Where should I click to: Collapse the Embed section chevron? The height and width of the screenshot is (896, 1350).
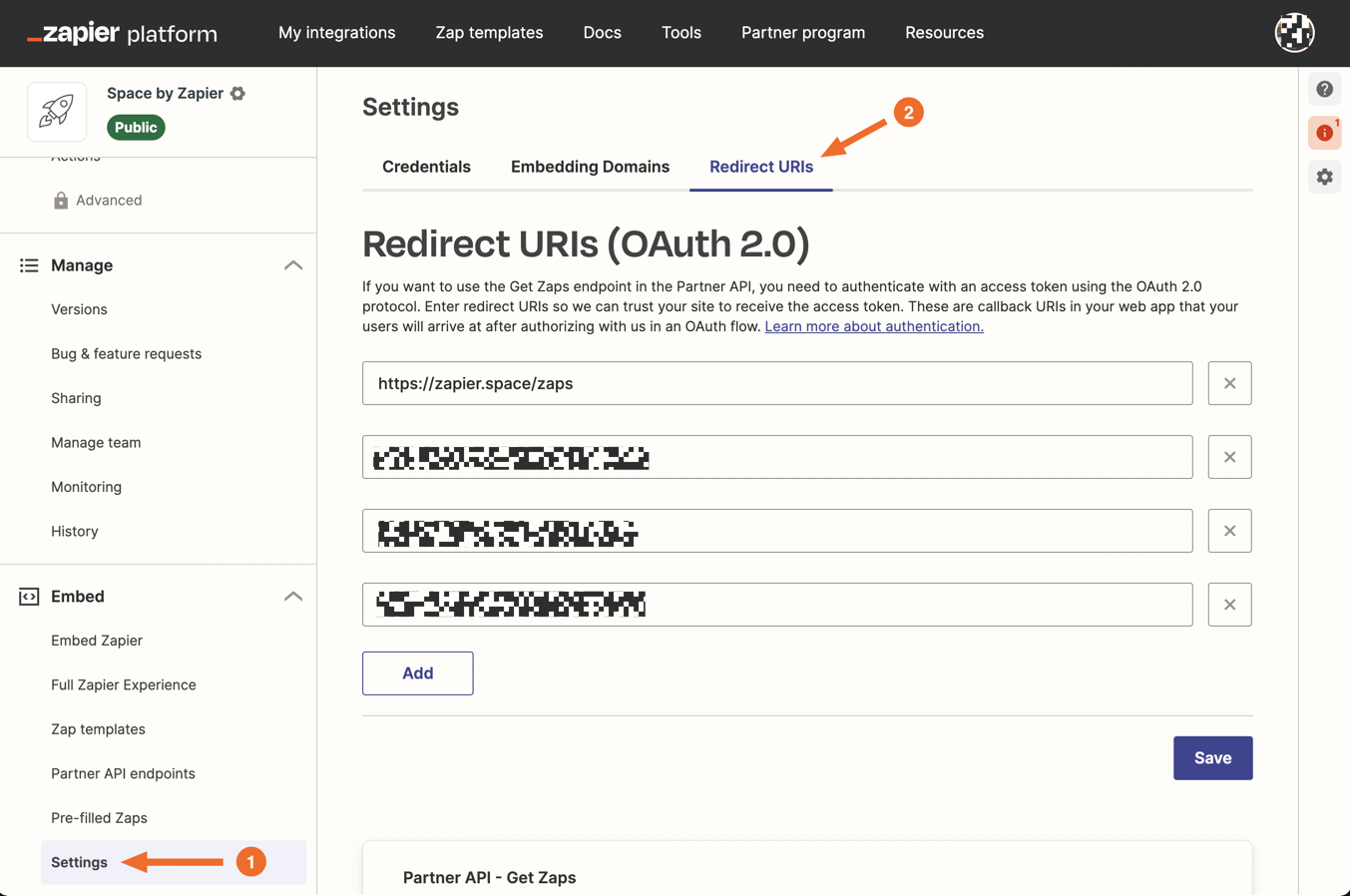point(292,597)
